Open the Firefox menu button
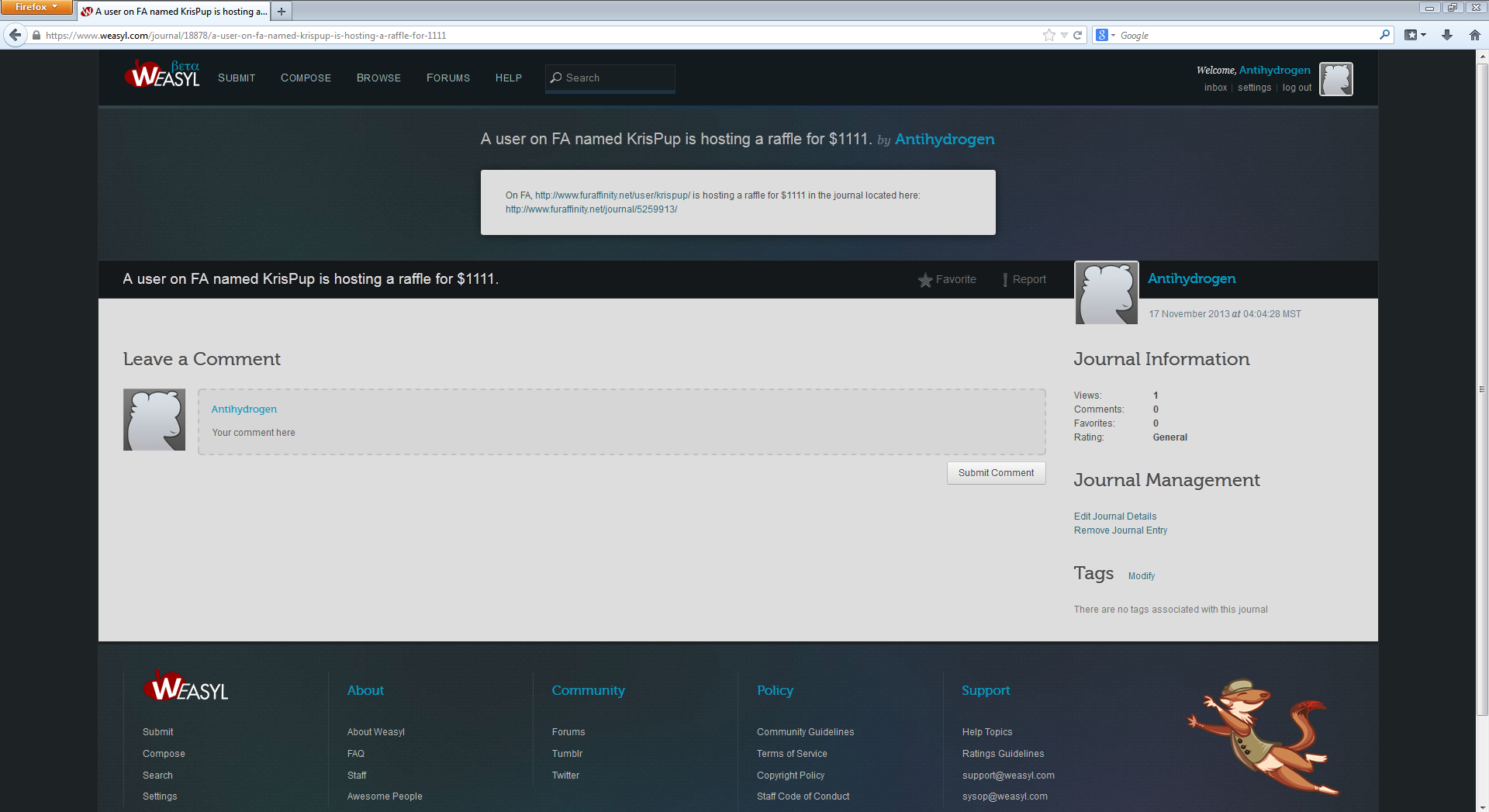The height and width of the screenshot is (812, 1489). 36,7
